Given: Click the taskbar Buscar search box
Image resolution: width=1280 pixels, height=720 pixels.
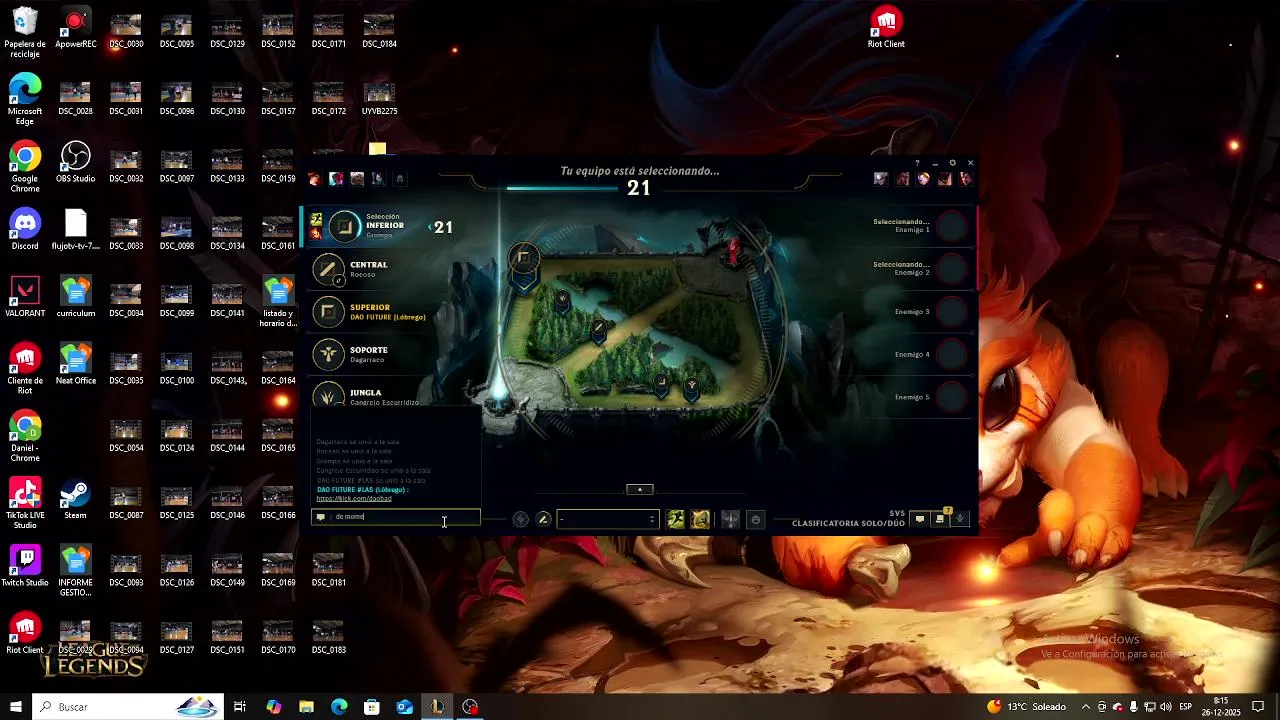Looking at the screenshot, I should click(128, 707).
